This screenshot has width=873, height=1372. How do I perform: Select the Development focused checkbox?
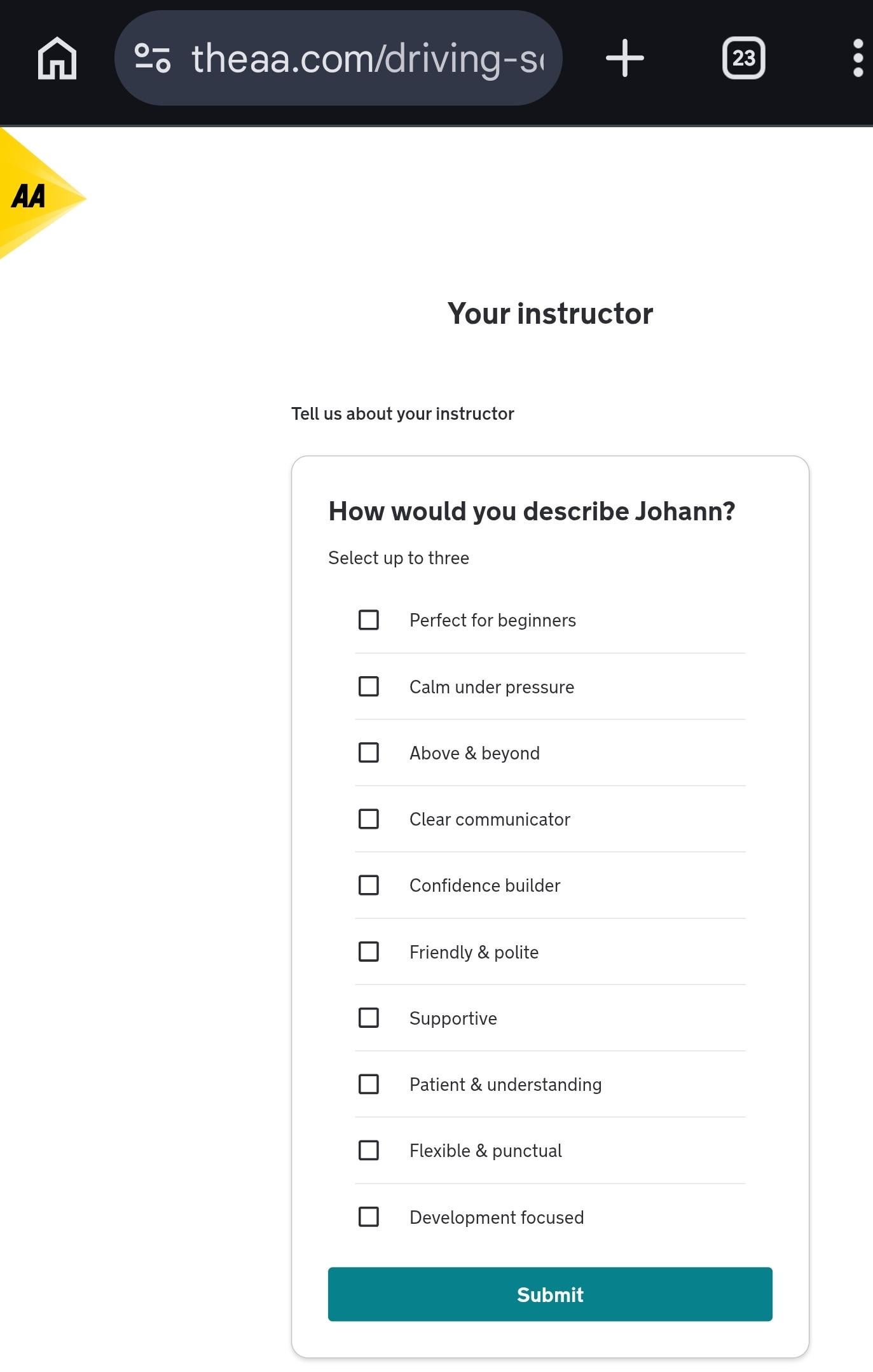369,1217
